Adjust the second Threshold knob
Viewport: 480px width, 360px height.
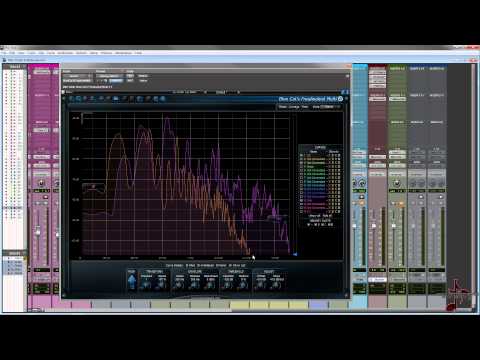243,284
